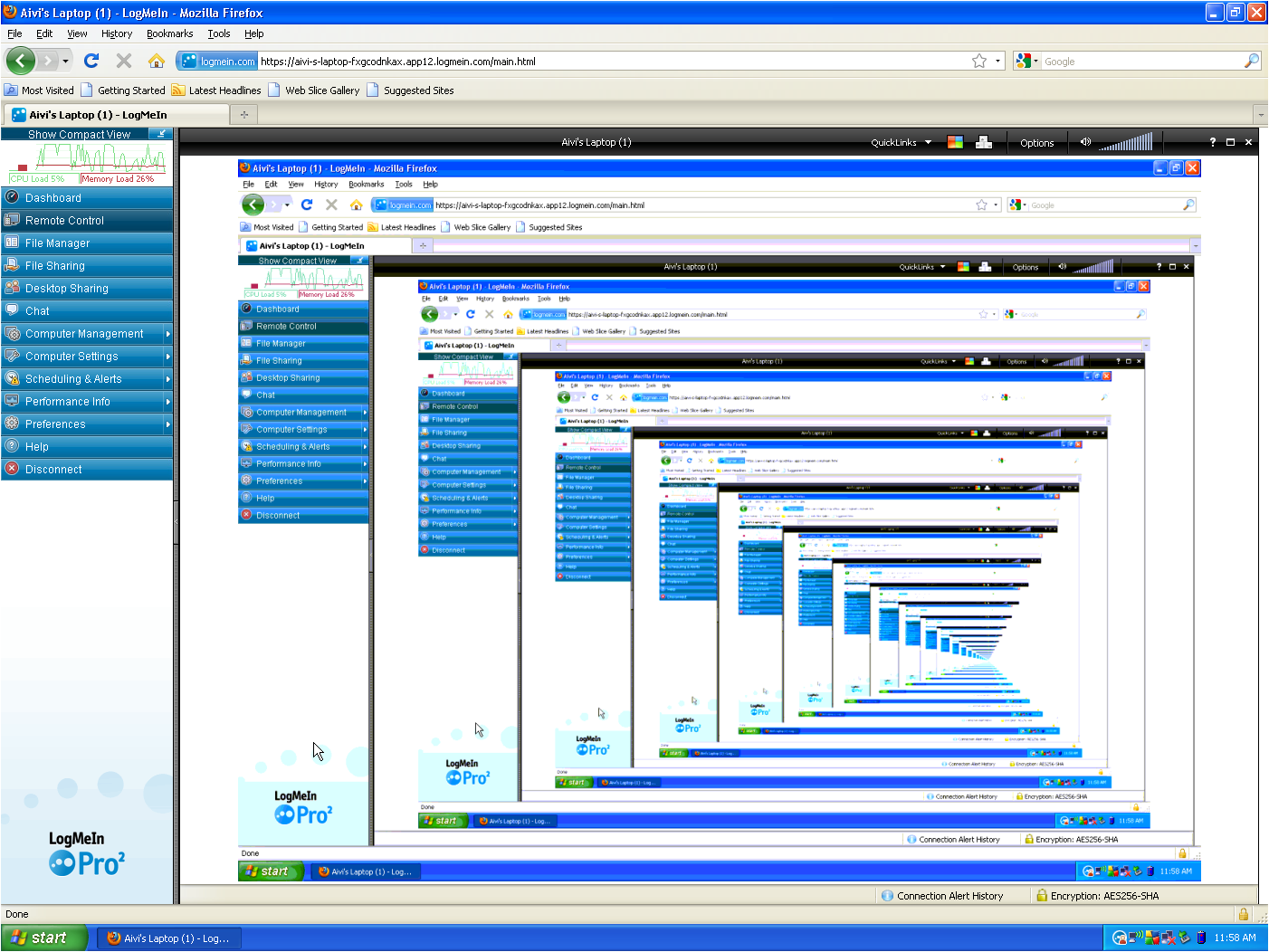Click the Windows Security shield in outermost system tray
The width and height of the screenshot is (1269, 952).
click(x=1151, y=938)
